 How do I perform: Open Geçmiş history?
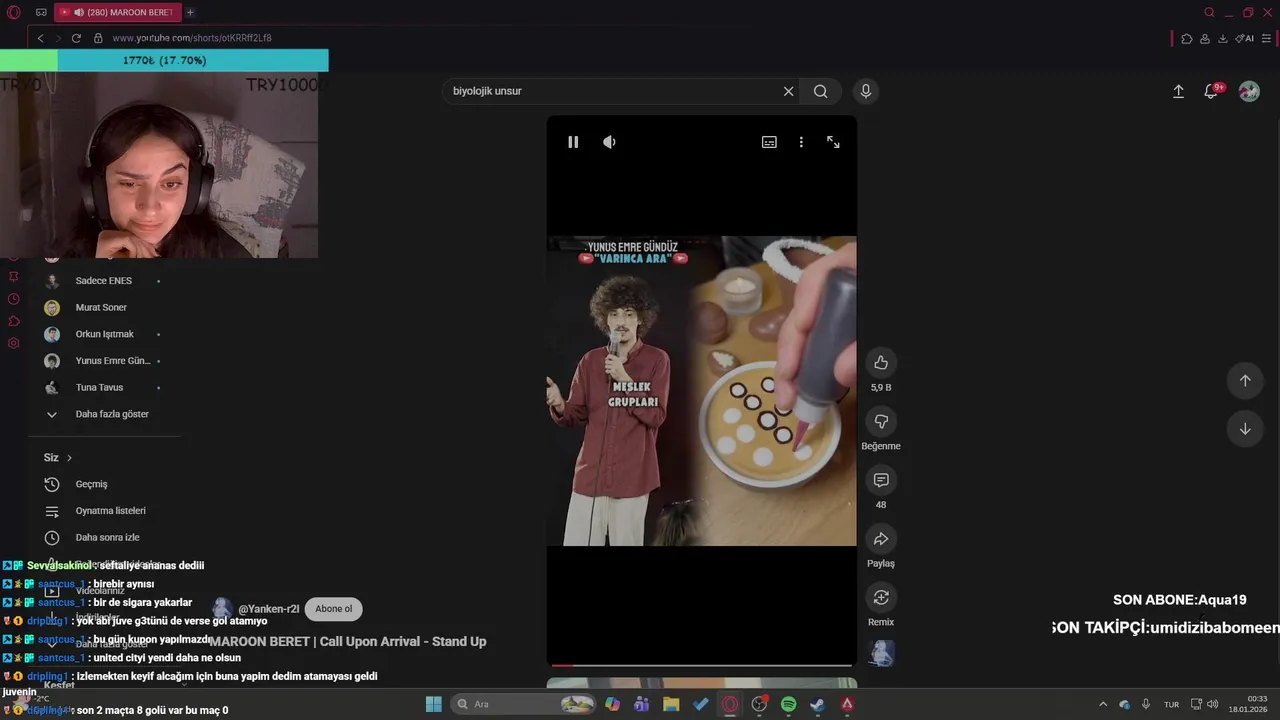91,484
